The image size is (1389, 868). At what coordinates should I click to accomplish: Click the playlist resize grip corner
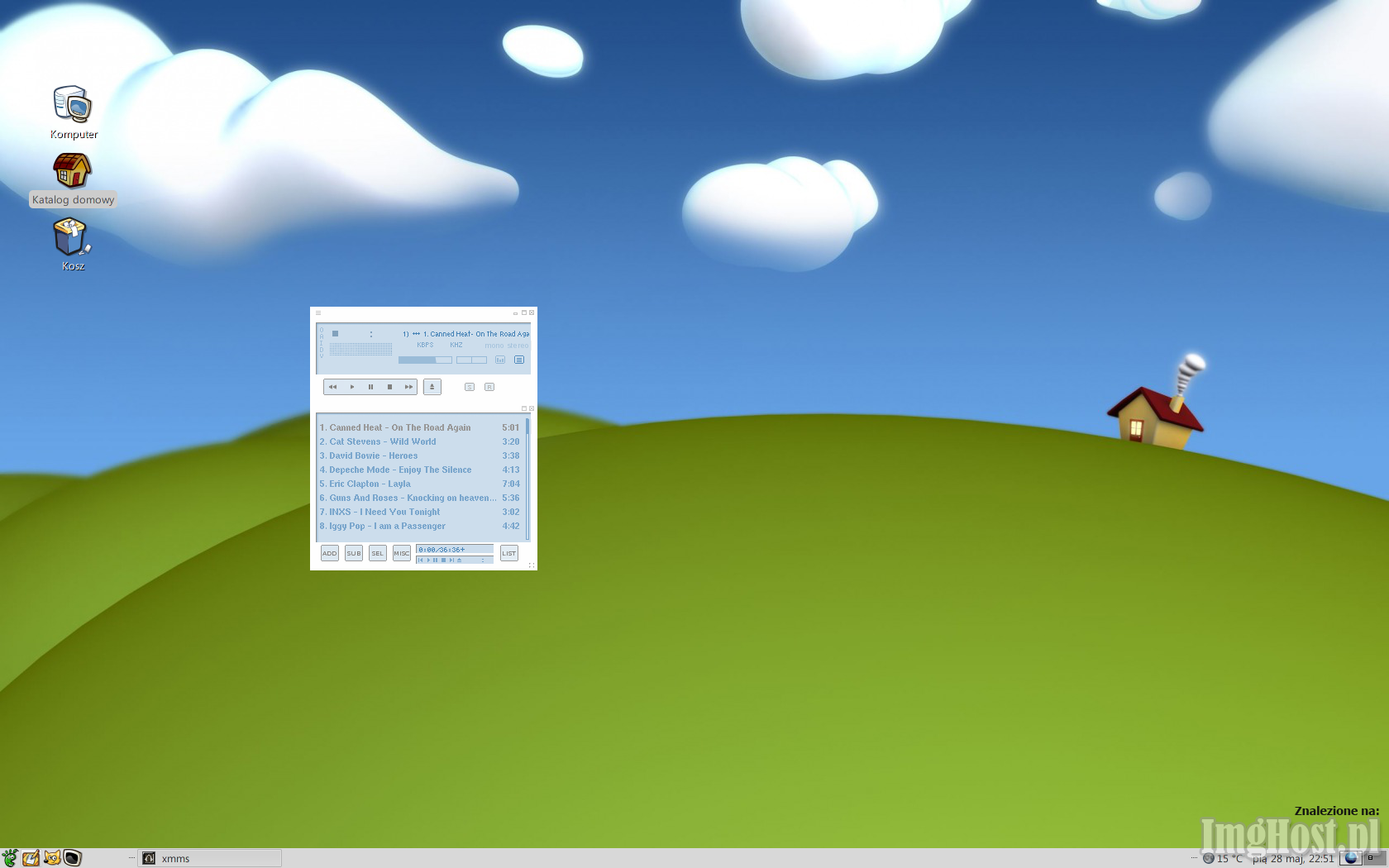tap(532, 565)
